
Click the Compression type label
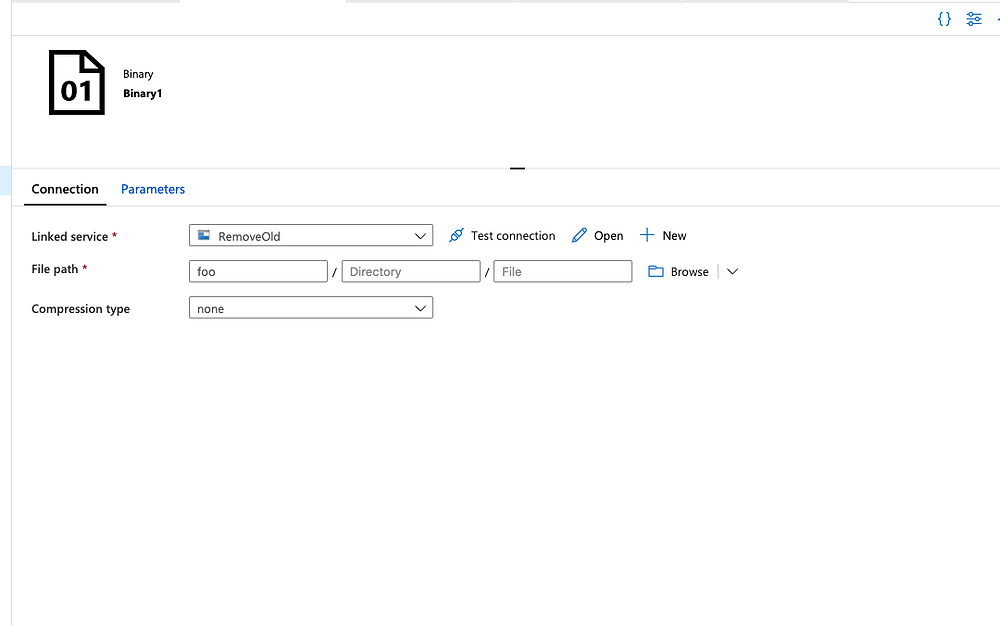80,309
